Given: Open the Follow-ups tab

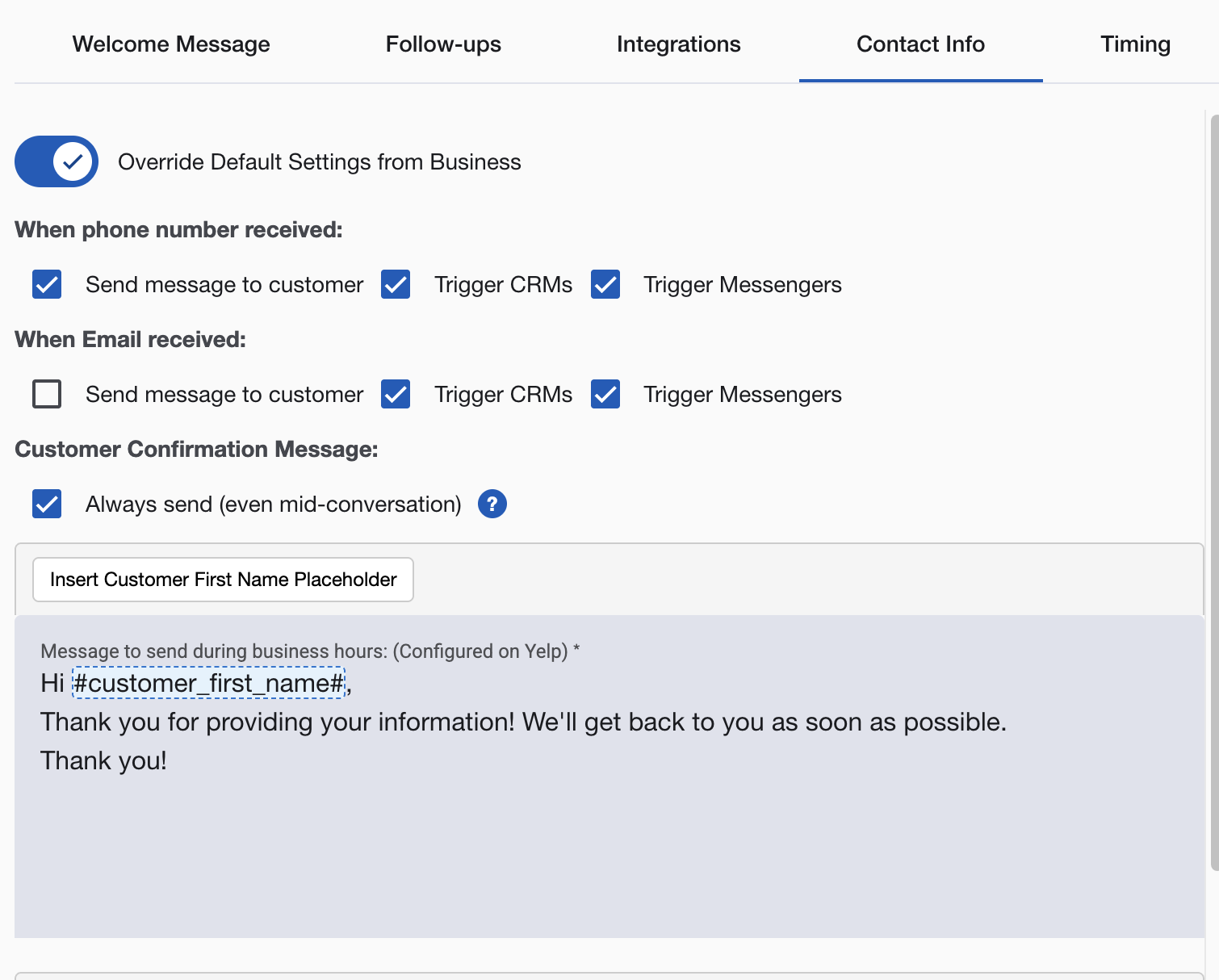Looking at the screenshot, I should click(443, 44).
